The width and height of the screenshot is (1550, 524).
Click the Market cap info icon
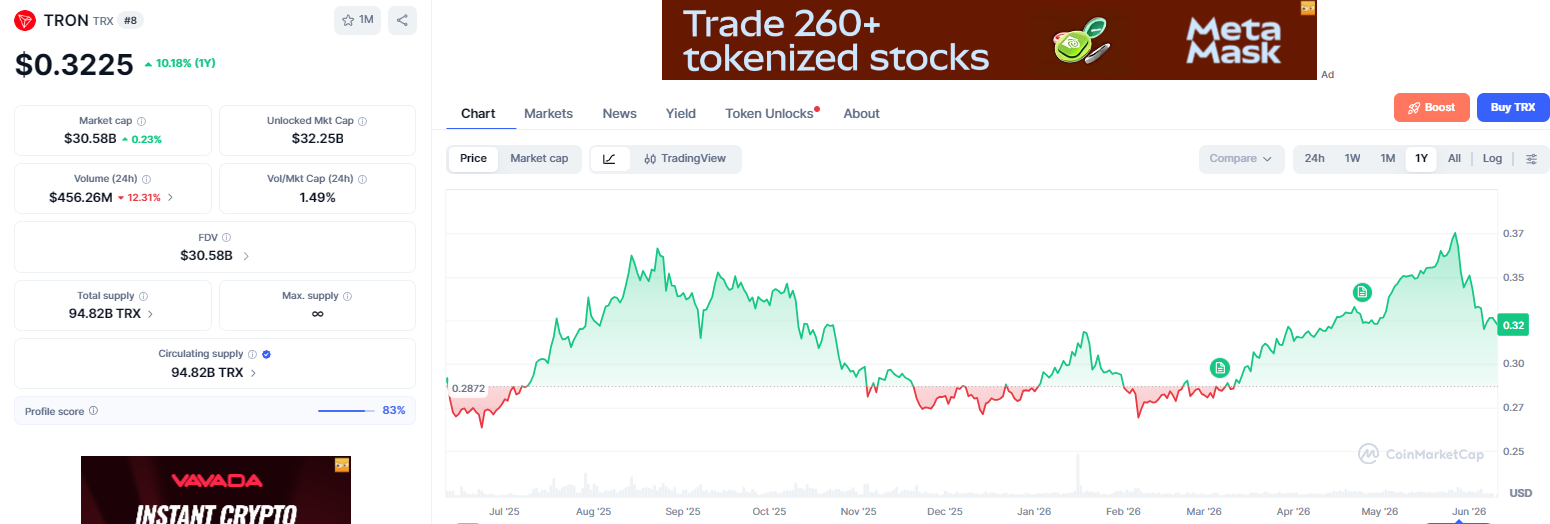tap(141, 121)
